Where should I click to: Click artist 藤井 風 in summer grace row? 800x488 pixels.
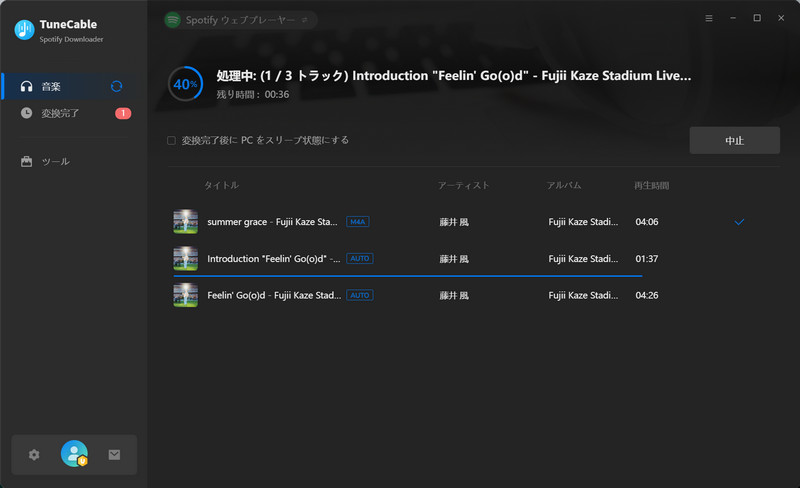(x=454, y=222)
